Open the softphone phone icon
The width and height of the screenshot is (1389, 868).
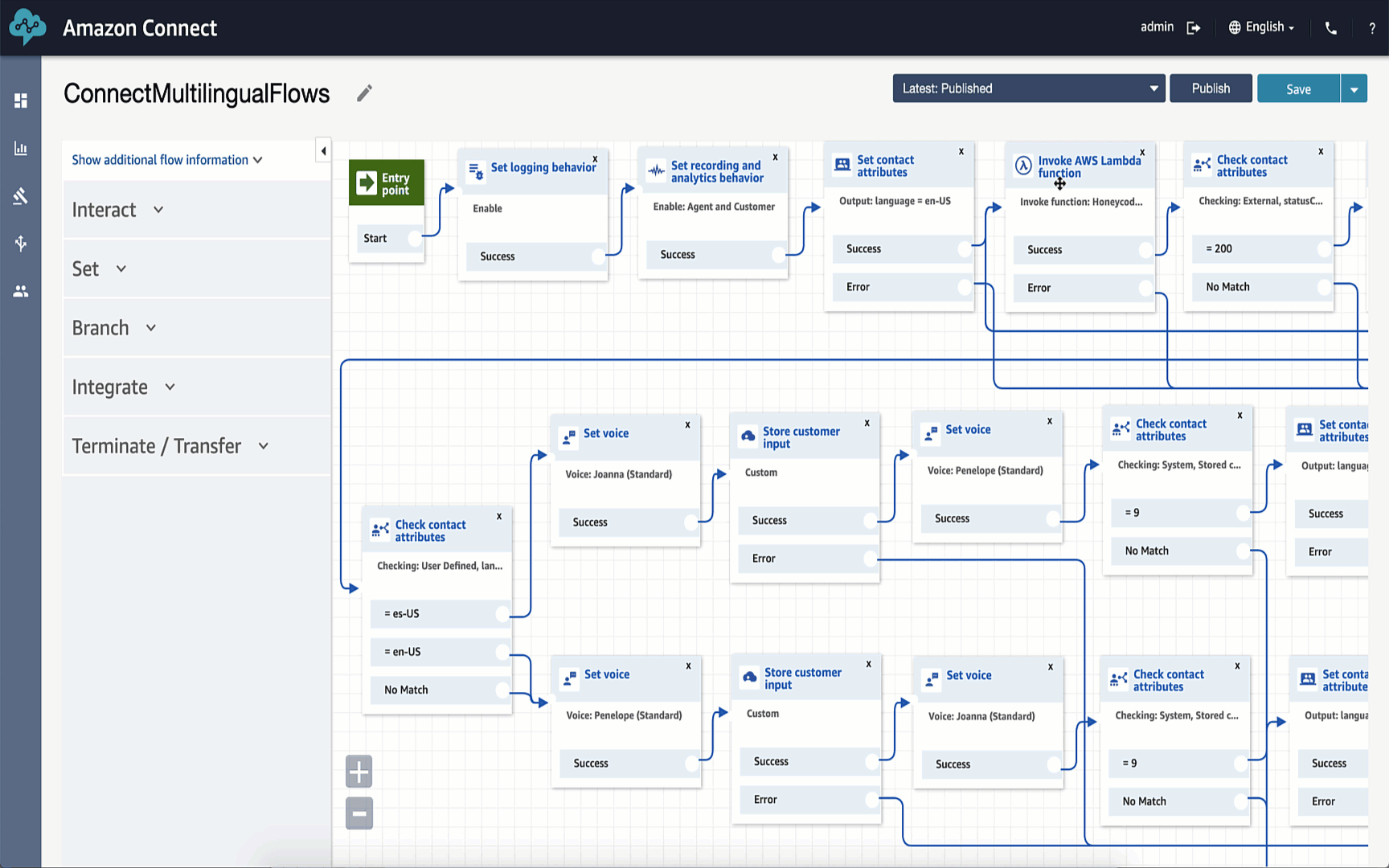[x=1331, y=27]
